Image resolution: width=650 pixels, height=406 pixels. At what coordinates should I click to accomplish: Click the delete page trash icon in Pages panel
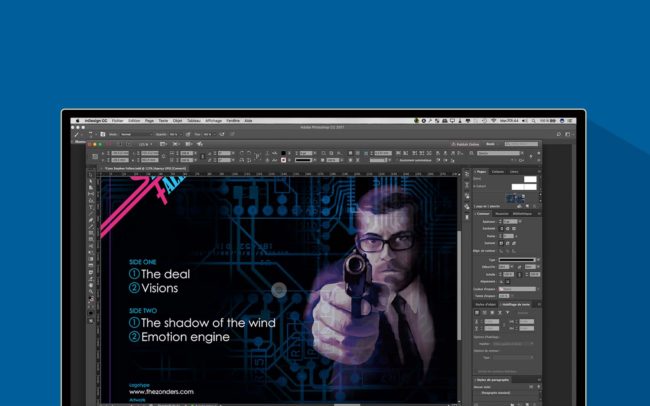coord(534,206)
